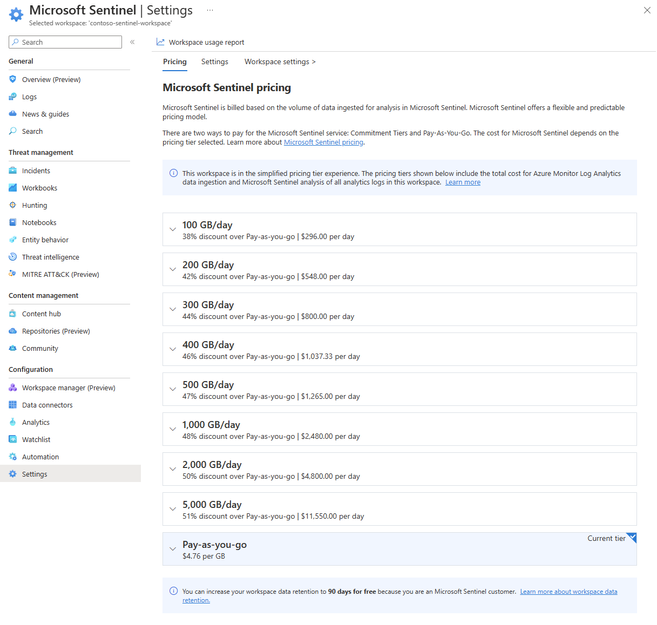Click the Repositories (Preview) cloud icon
Screen dimensions: 657x625
click(13, 331)
